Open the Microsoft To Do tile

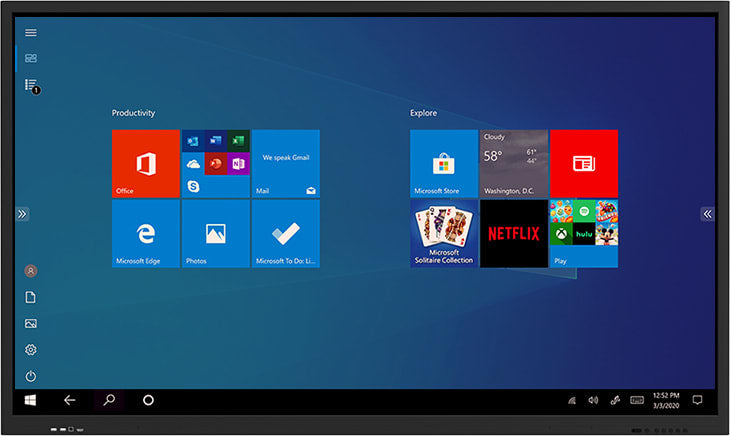(286, 233)
